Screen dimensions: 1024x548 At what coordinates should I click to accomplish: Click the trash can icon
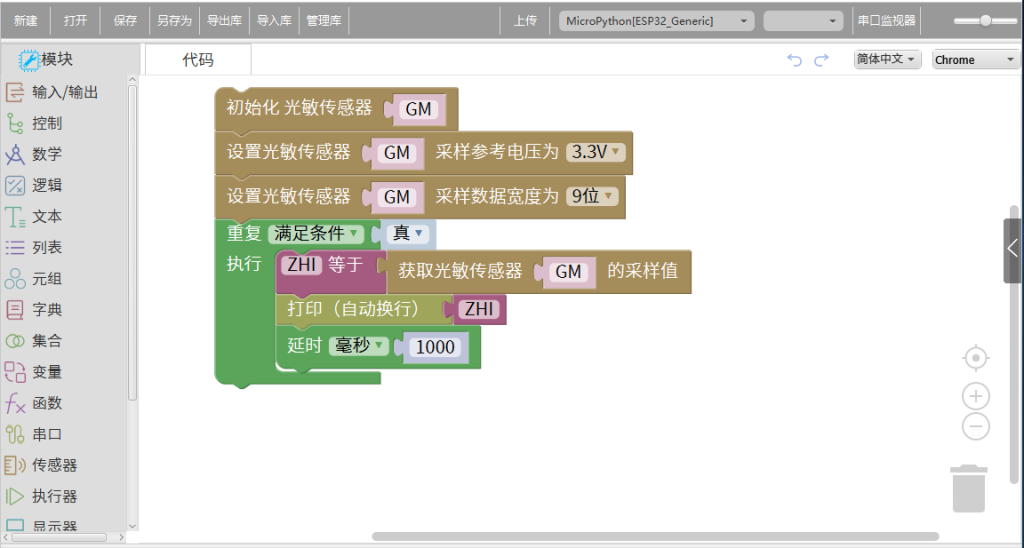[968, 488]
